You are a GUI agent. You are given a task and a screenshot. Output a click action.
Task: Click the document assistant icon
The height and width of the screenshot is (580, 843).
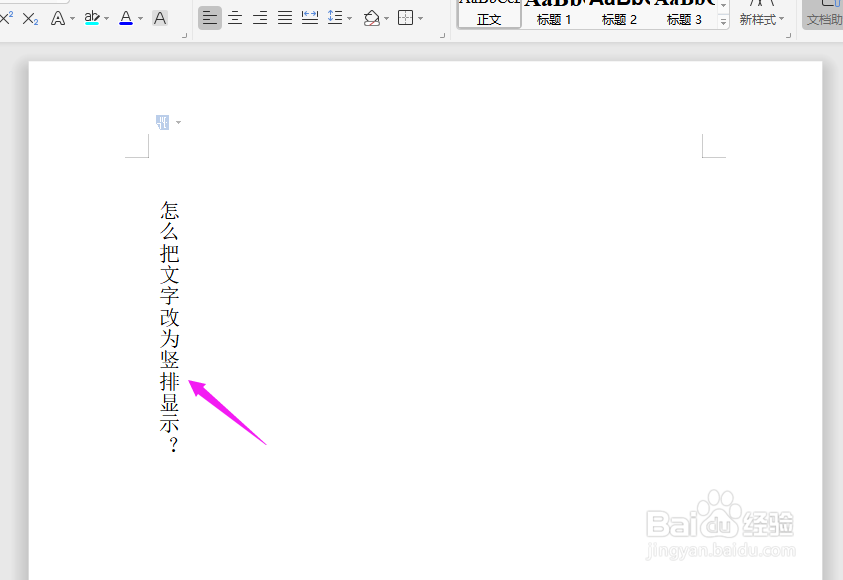click(826, 12)
